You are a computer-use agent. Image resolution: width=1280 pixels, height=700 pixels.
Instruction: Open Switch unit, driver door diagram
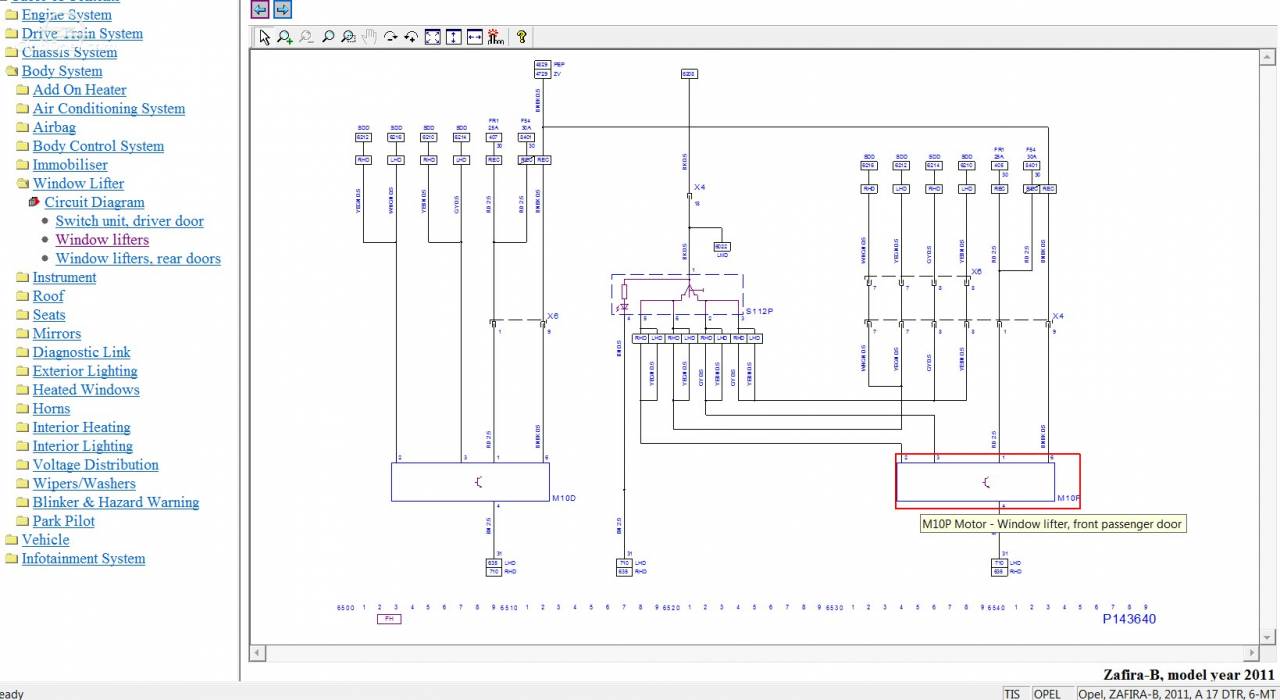pos(130,221)
